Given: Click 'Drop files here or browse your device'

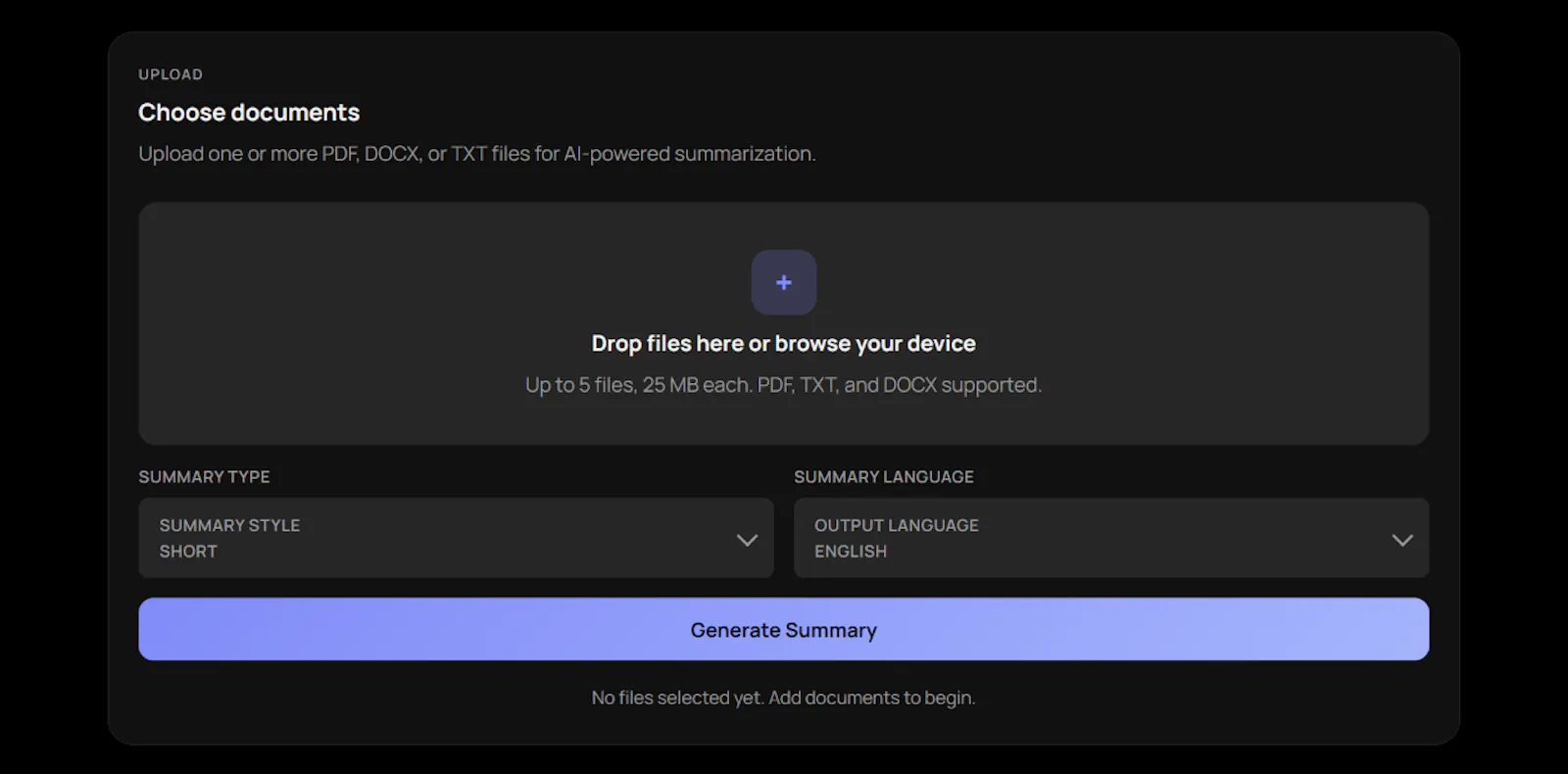Looking at the screenshot, I should point(784,344).
